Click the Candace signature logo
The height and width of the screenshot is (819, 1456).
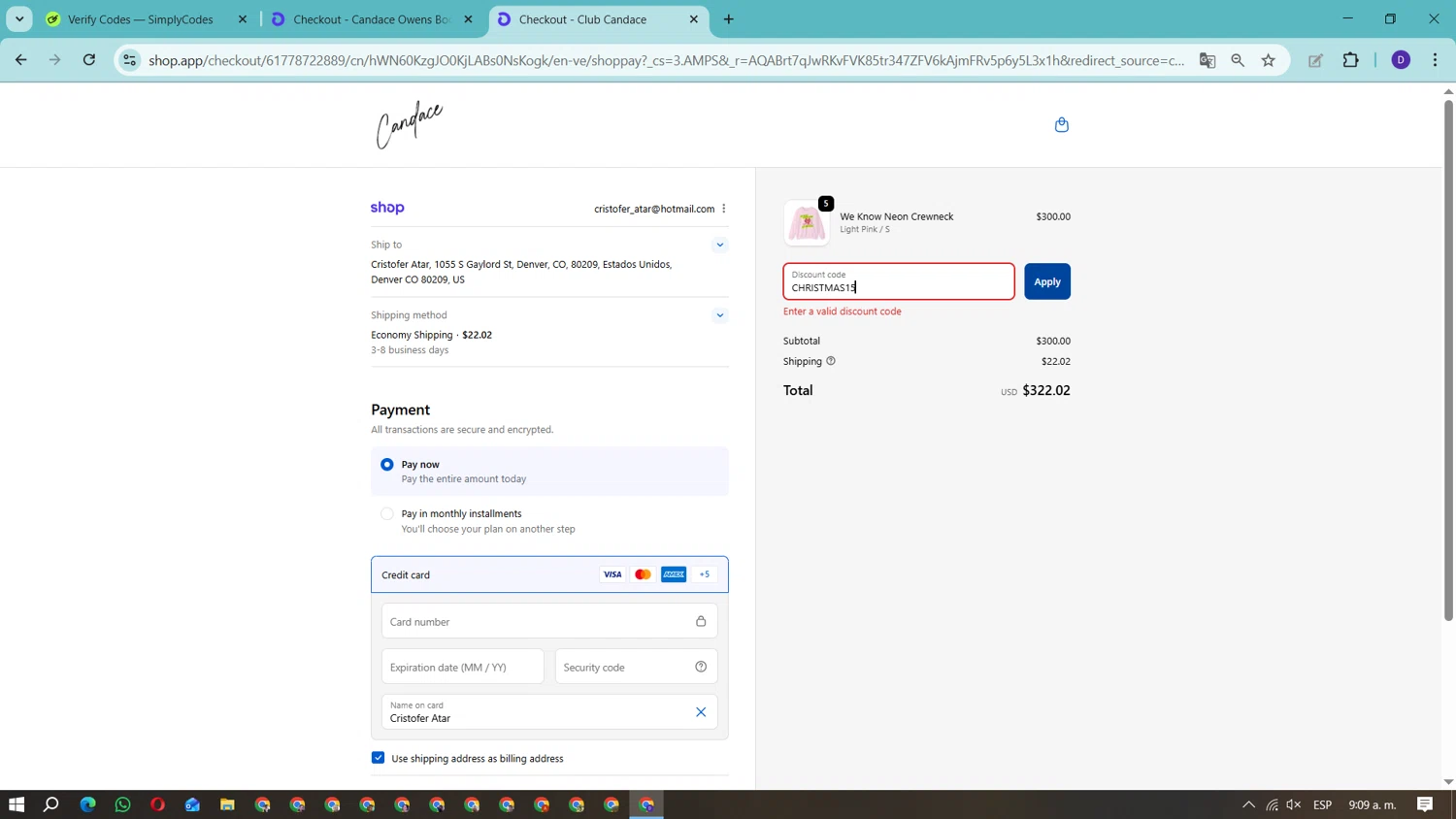[409, 125]
